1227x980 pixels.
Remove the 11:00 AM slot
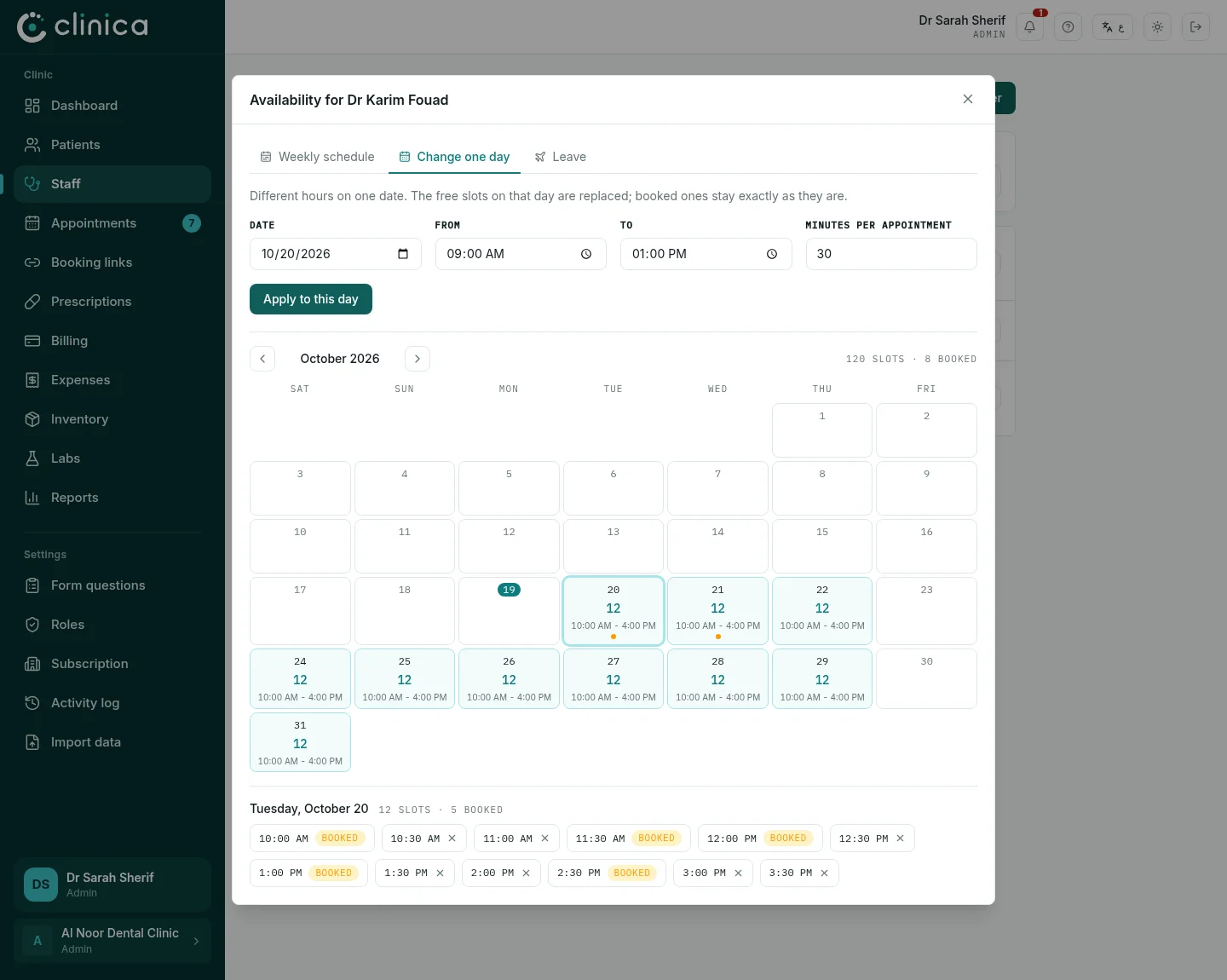545,839
